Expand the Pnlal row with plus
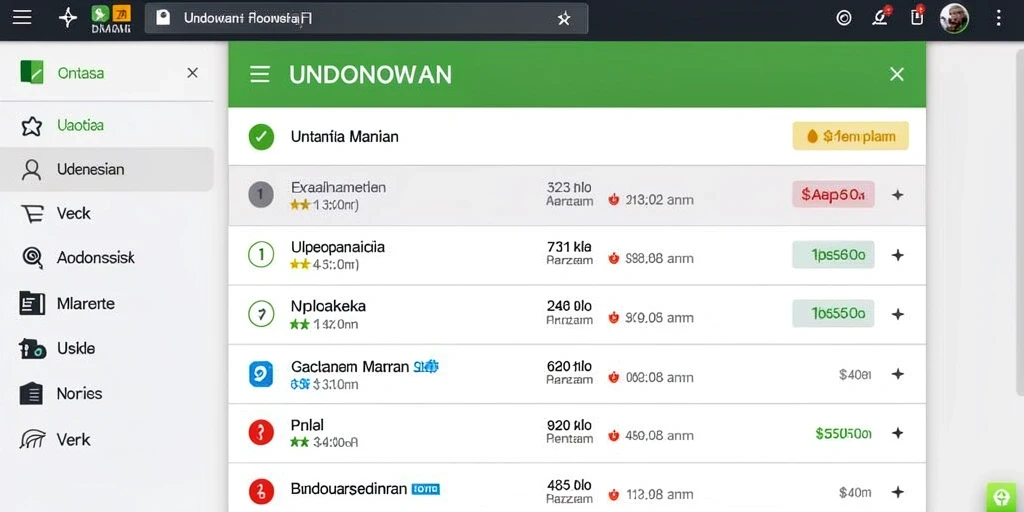1024x512 pixels. [897, 433]
